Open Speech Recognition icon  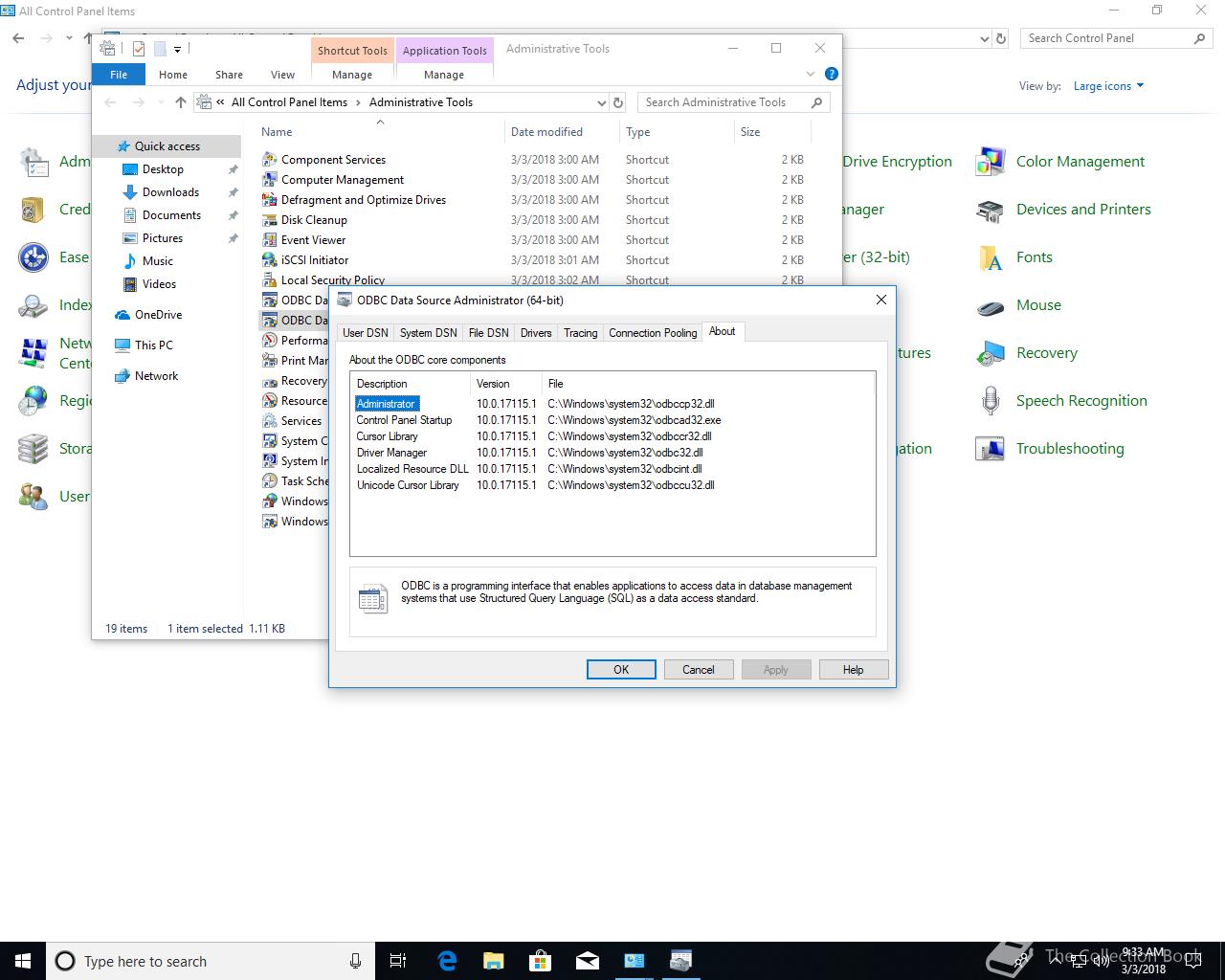point(990,401)
